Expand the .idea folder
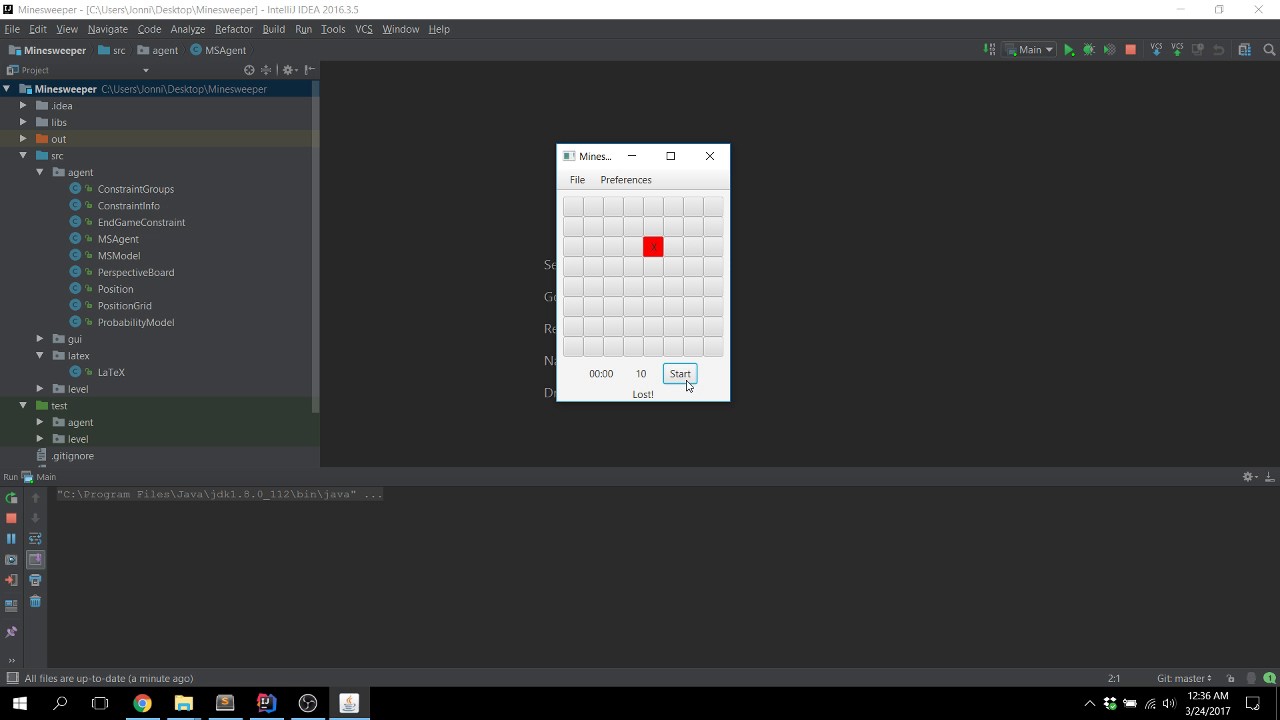 tap(23, 105)
